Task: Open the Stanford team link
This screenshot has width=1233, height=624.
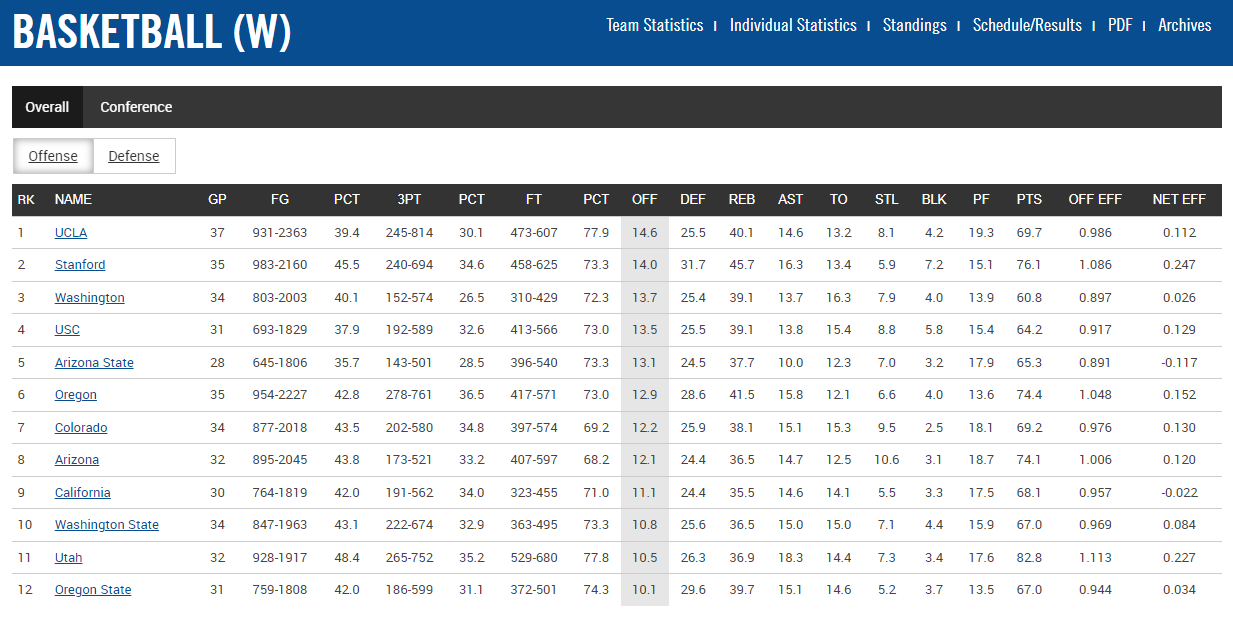Action: pos(80,265)
